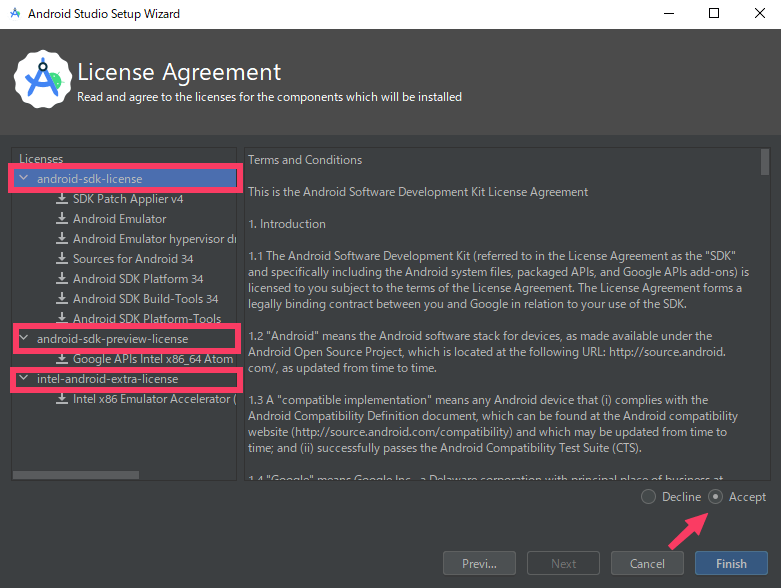Click download icon beside Android SDK Build-Tools 34
781x588 pixels.
click(62, 298)
